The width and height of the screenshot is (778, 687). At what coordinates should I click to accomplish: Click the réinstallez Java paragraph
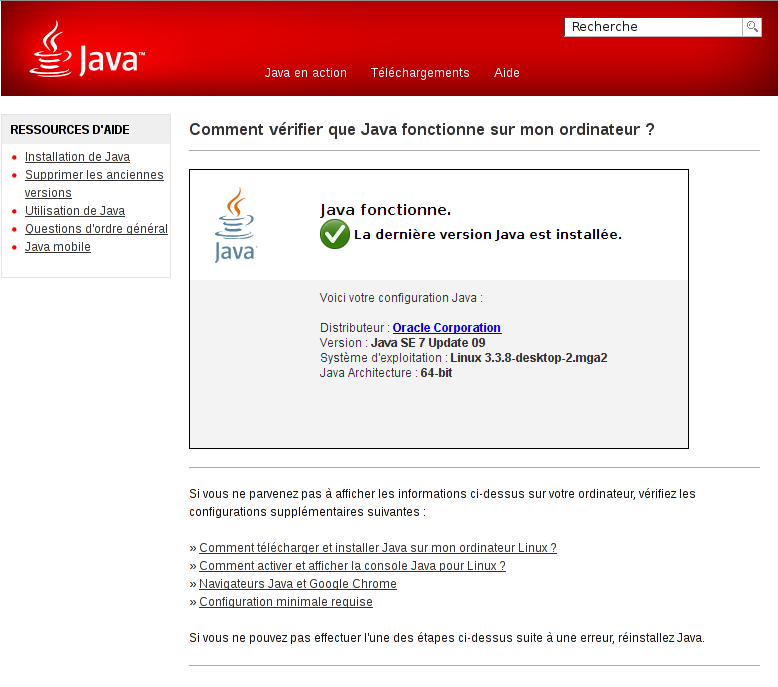point(447,638)
